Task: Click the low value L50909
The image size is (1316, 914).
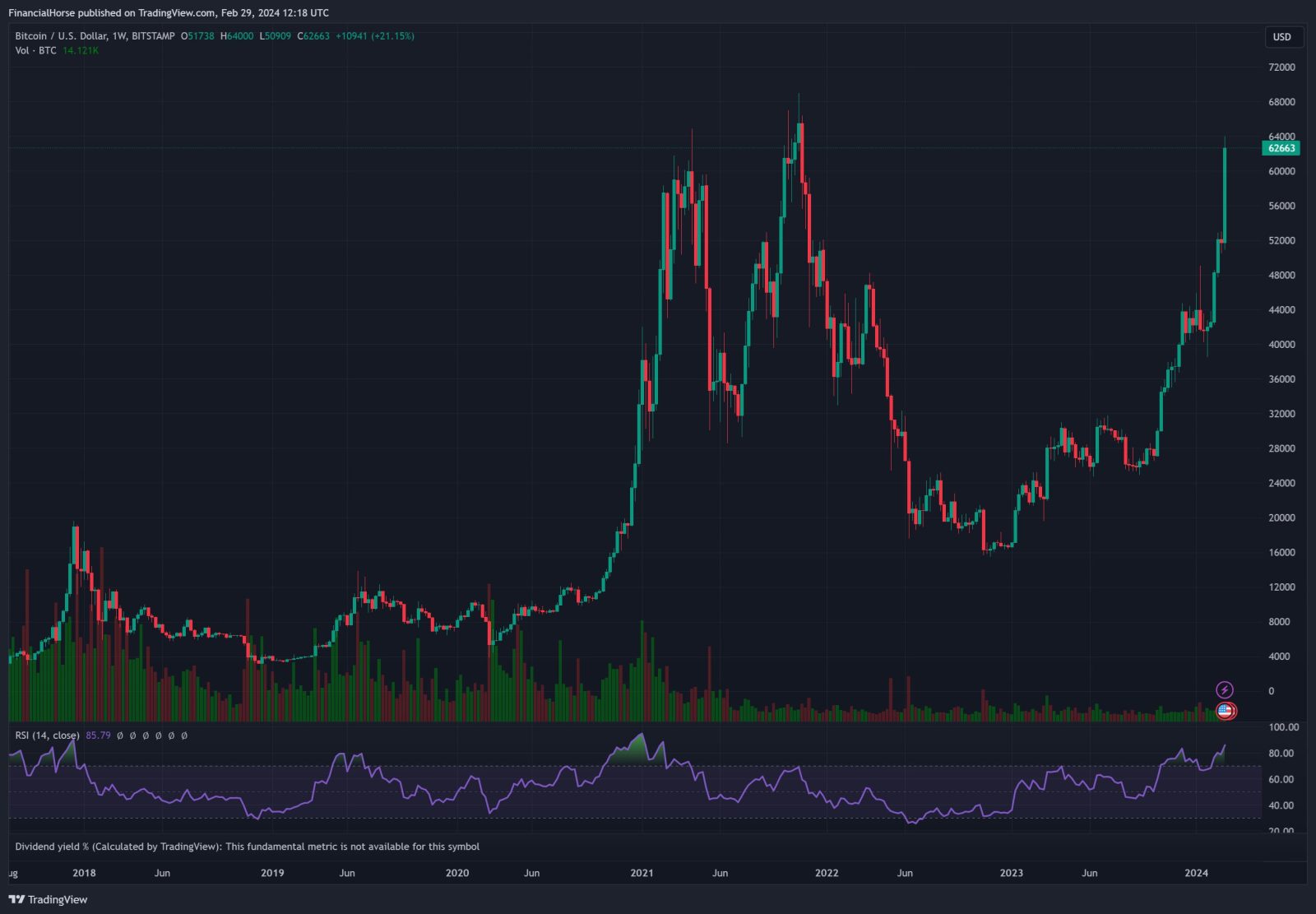Action: tap(276, 36)
